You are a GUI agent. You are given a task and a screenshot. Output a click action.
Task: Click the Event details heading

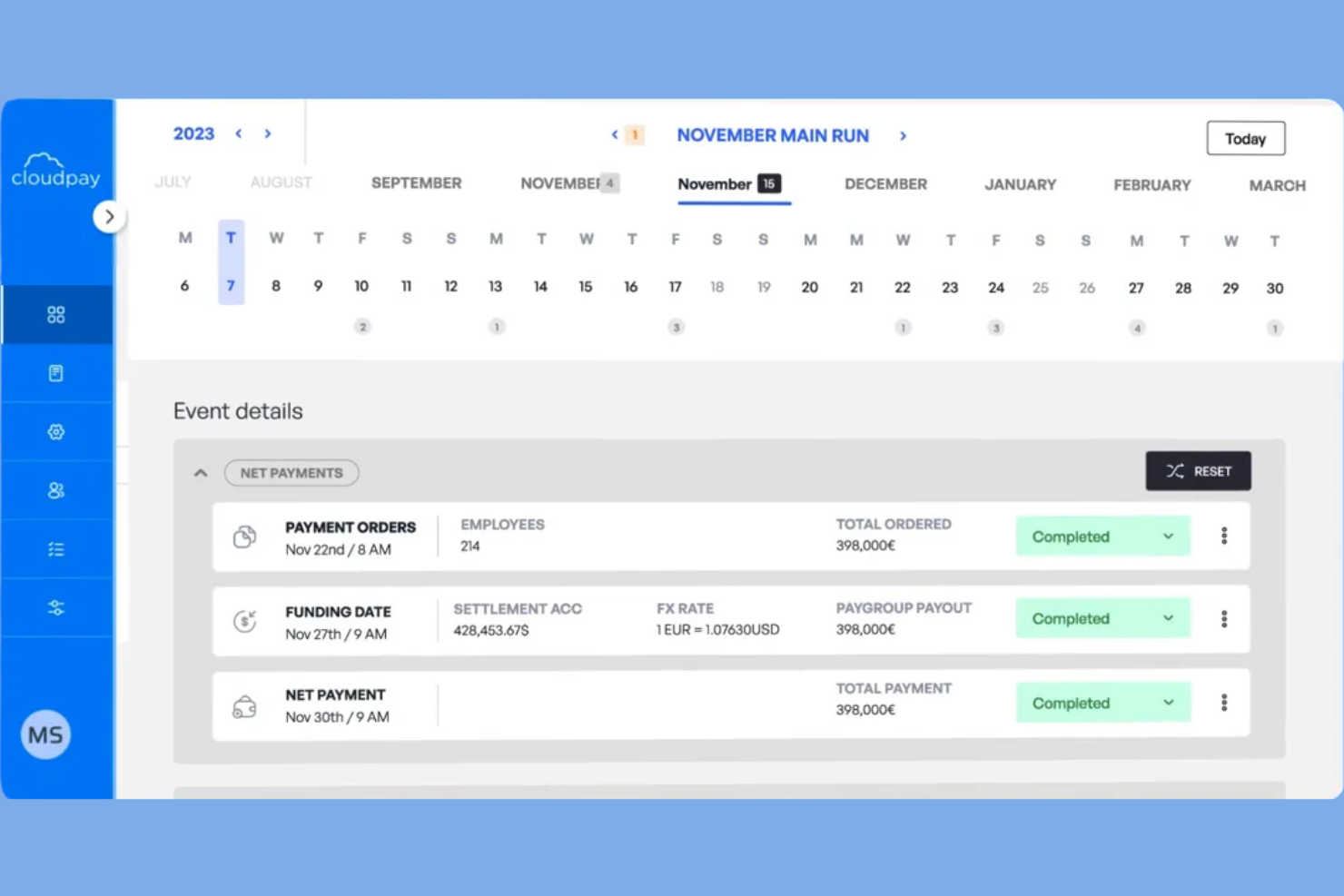coord(238,411)
